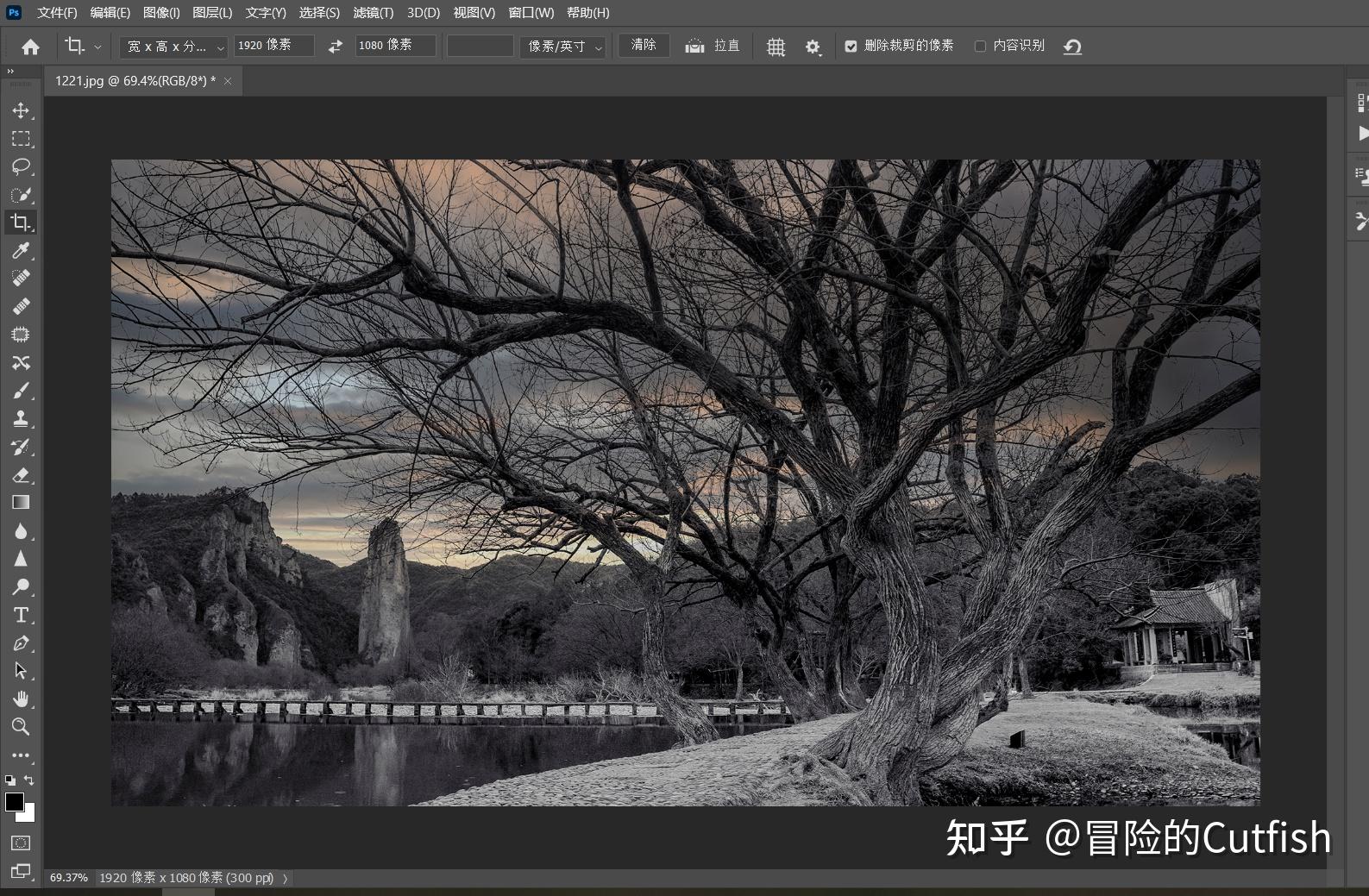This screenshot has width=1369, height=896.
Task: Open the 滤镜(T) menu
Action: [373, 13]
